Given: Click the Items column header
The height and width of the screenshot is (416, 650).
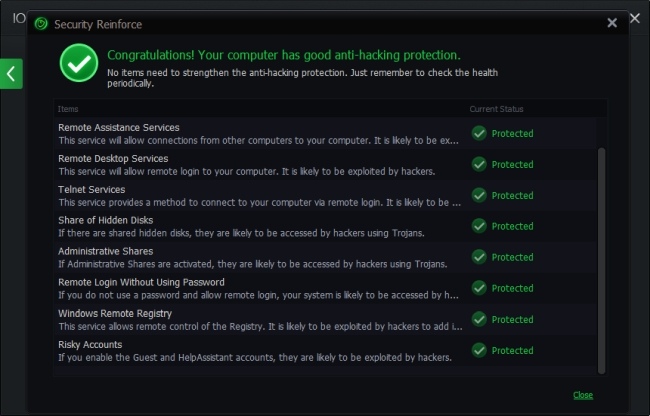Looking at the screenshot, I should (x=68, y=109).
